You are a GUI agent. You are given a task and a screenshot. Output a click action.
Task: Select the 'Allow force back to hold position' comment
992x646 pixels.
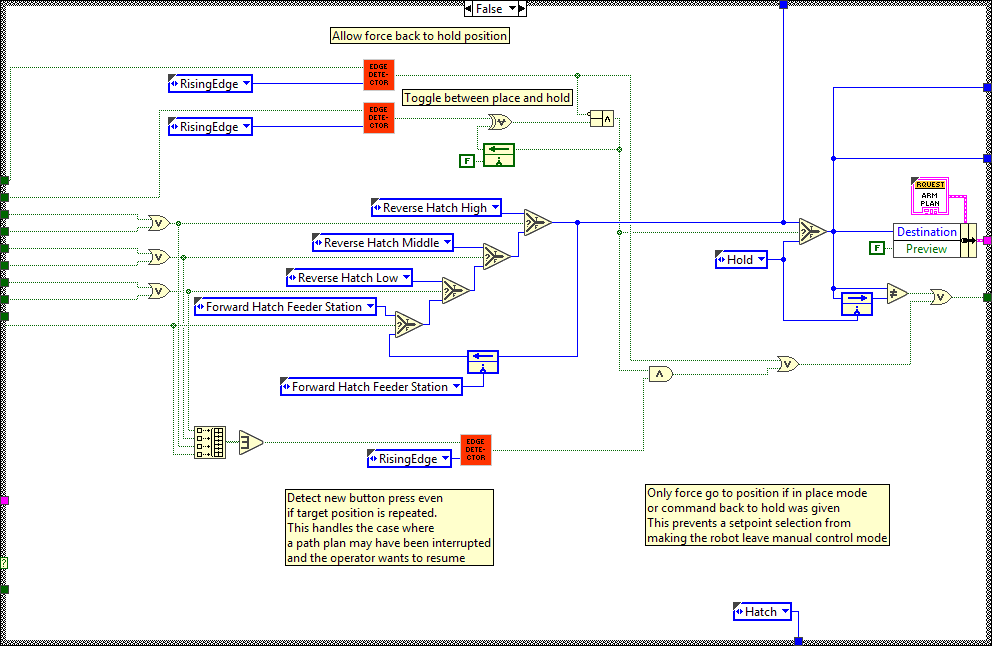420,36
